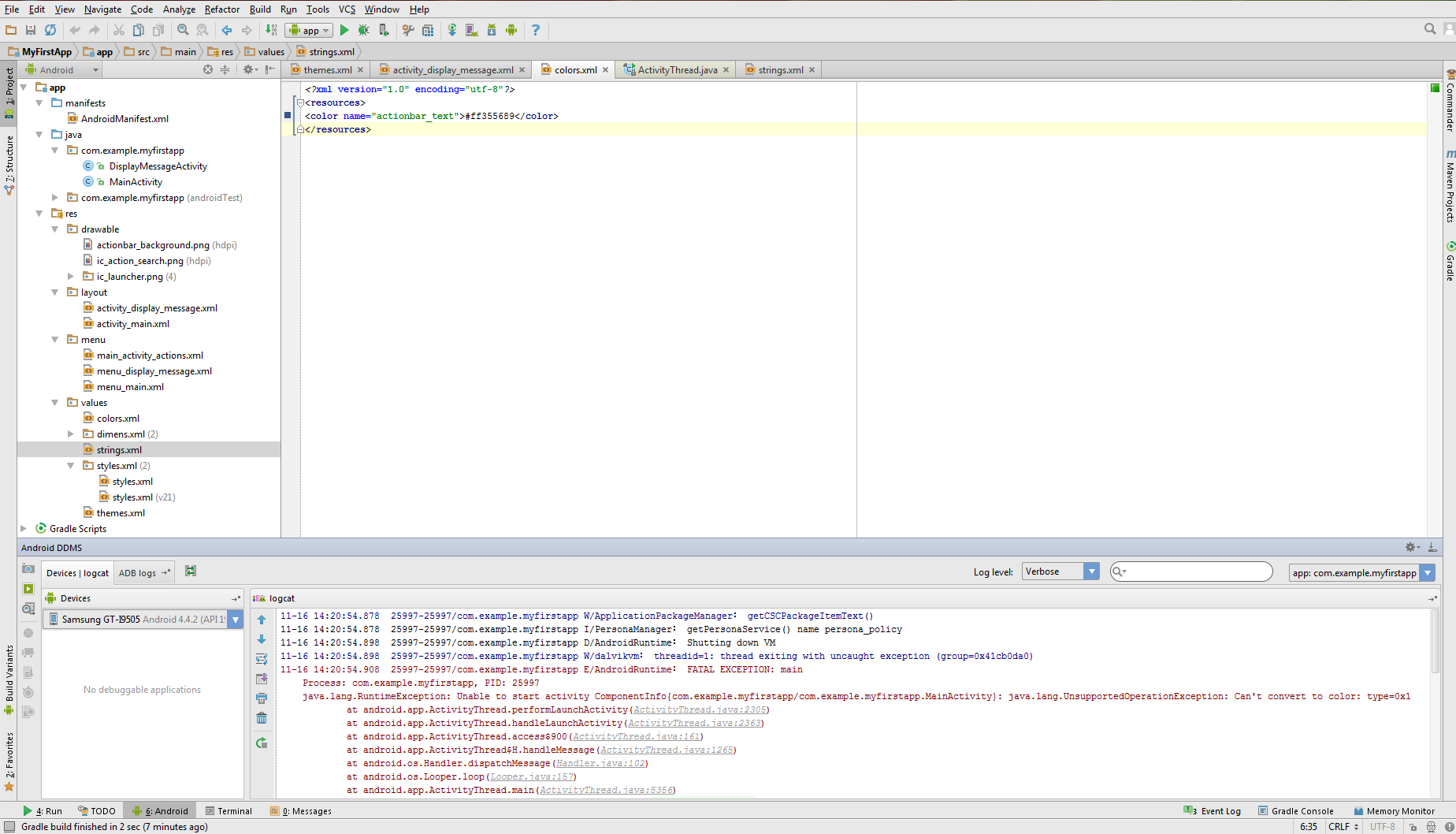The height and width of the screenshot is (834, 1456).
Task: Click the actionbar_text color preview in the gutter
Action: coord(287,115)
